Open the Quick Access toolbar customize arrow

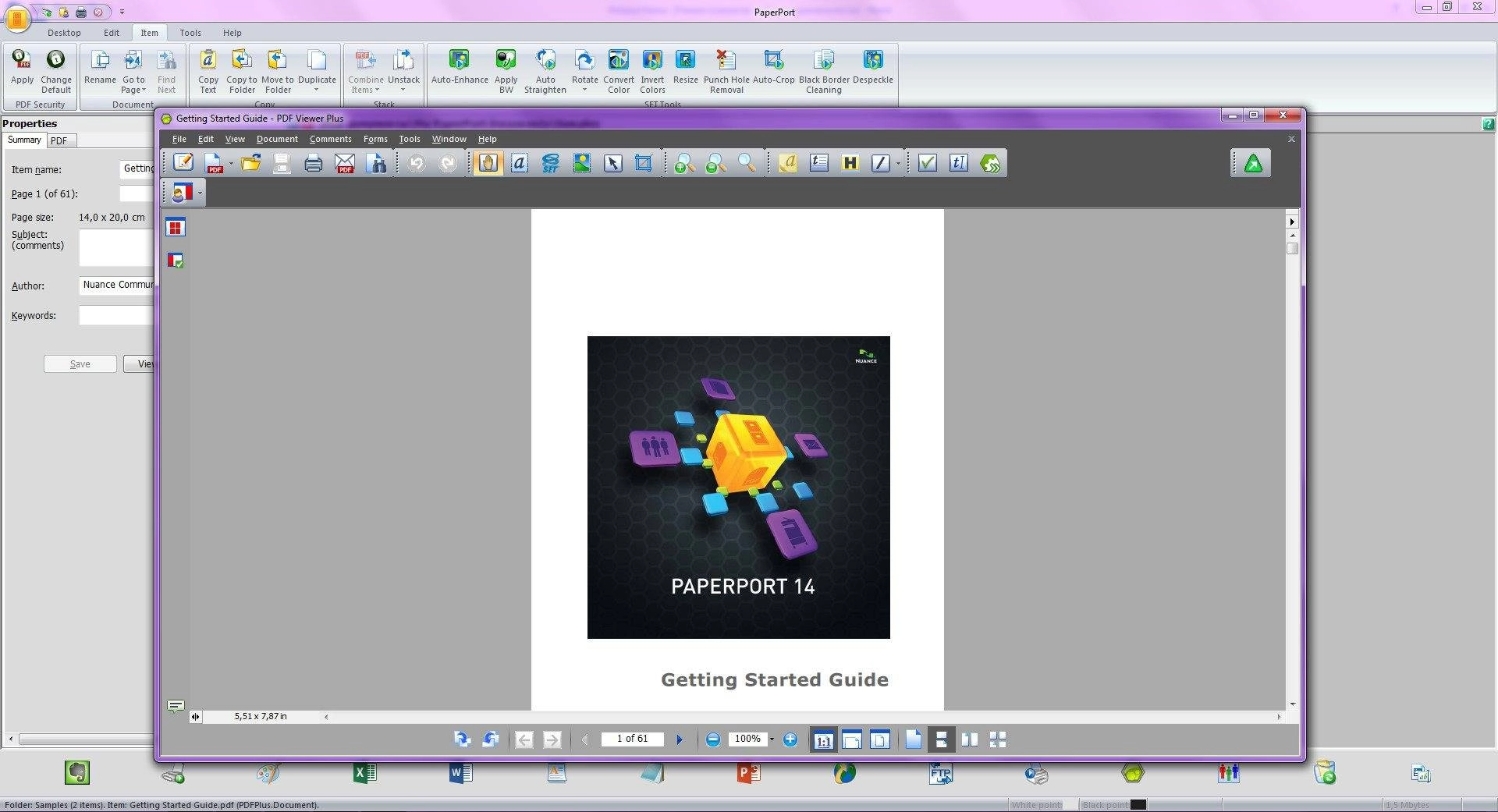tap(122, 12)
